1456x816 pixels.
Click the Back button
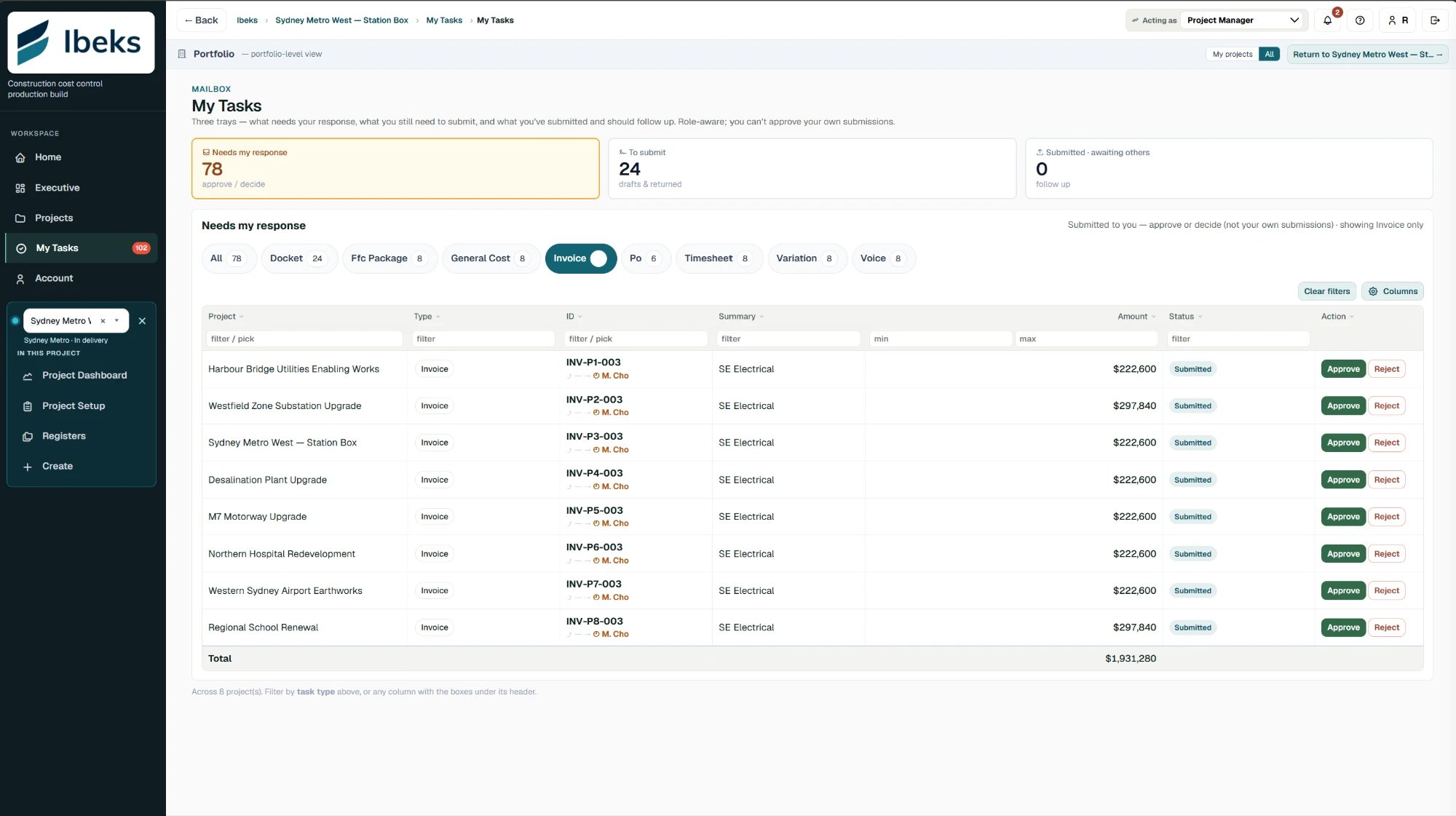pyautogui.click(x=201, y=20)
